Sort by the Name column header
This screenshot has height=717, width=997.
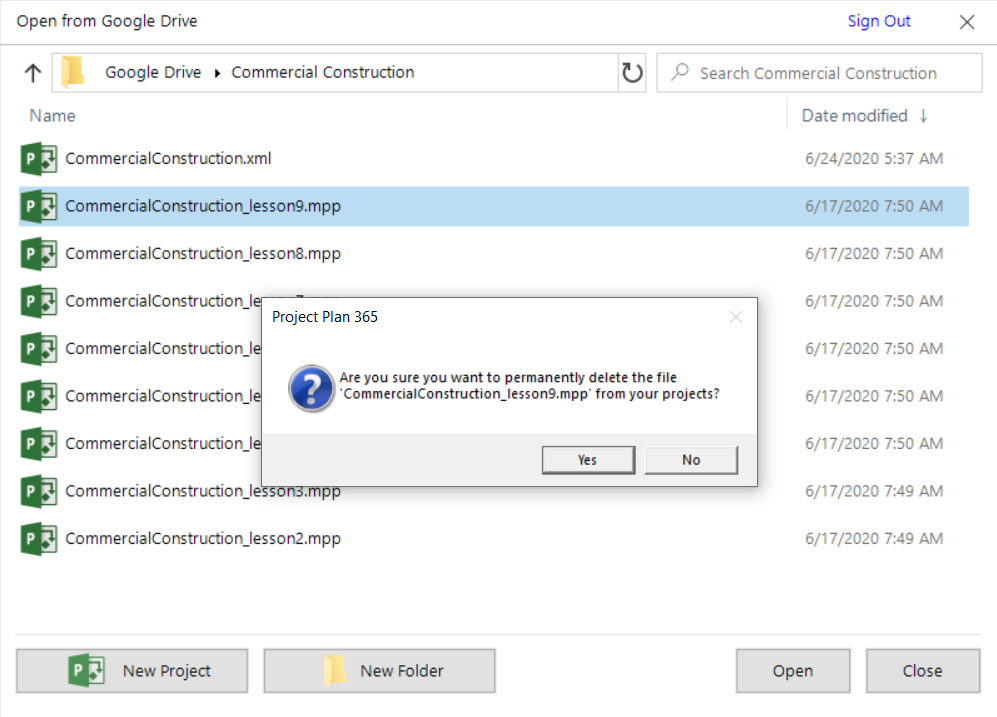tap(52, 116)
